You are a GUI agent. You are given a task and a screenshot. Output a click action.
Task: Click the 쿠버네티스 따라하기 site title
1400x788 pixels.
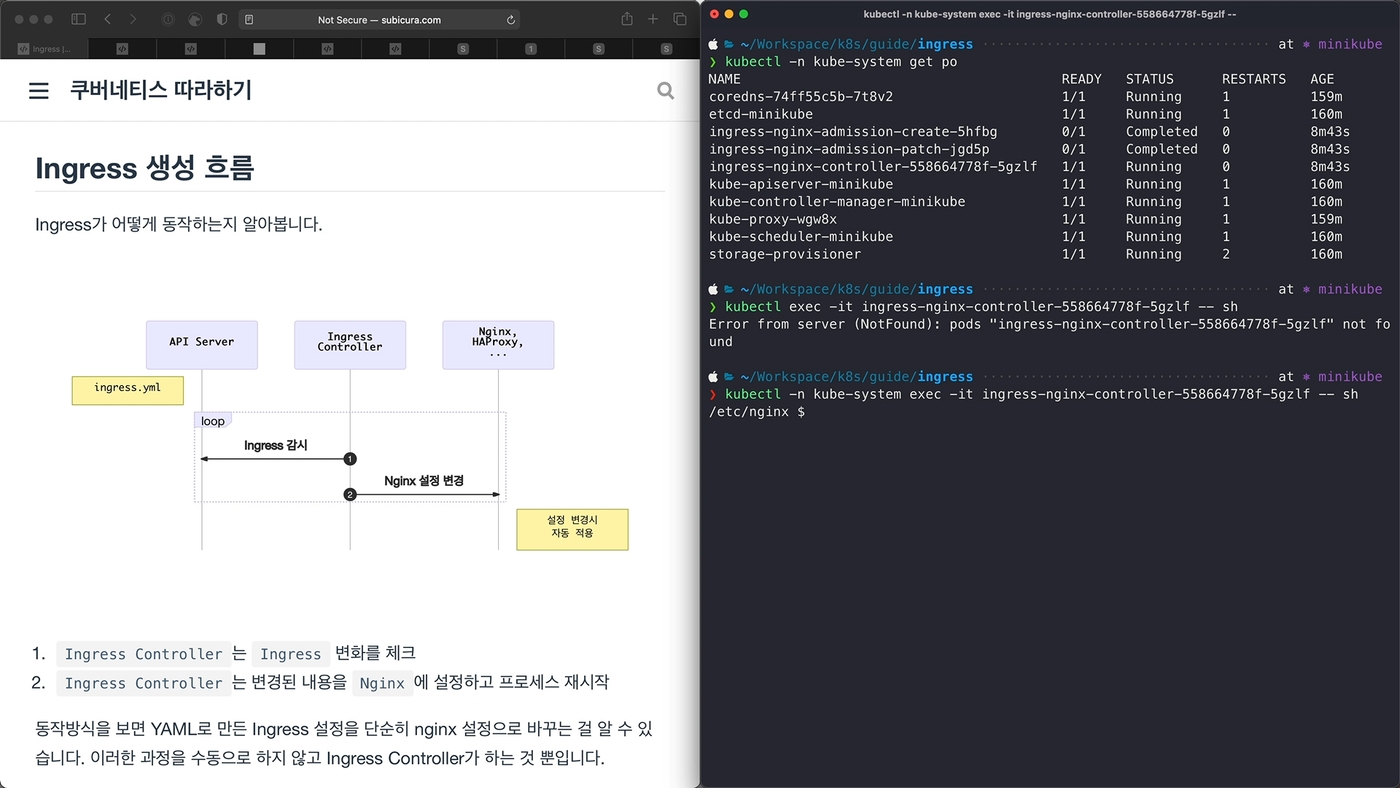[160, 90]
